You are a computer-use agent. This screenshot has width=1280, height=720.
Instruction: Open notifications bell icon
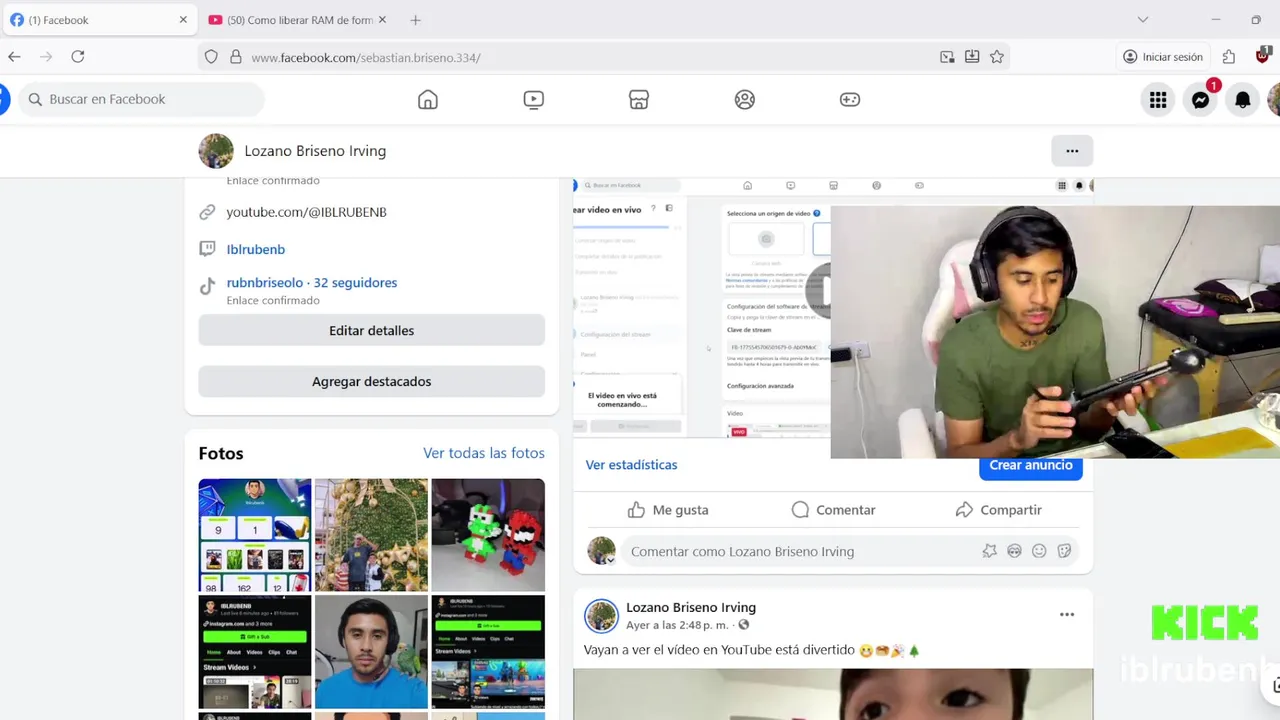1243,99
